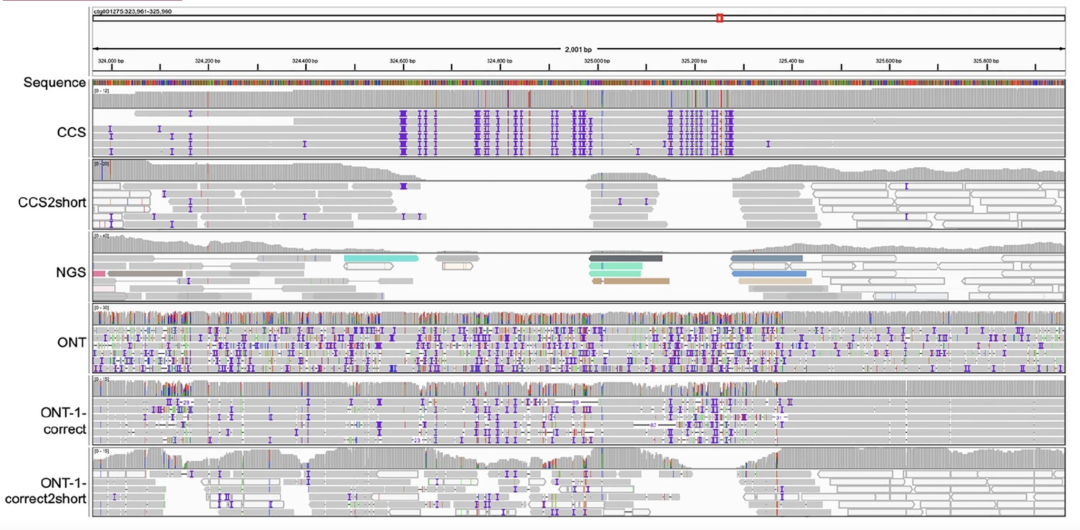Click the 325,600 bp ruler tick label
The image size is (1080, 530).
click(889, 61)
